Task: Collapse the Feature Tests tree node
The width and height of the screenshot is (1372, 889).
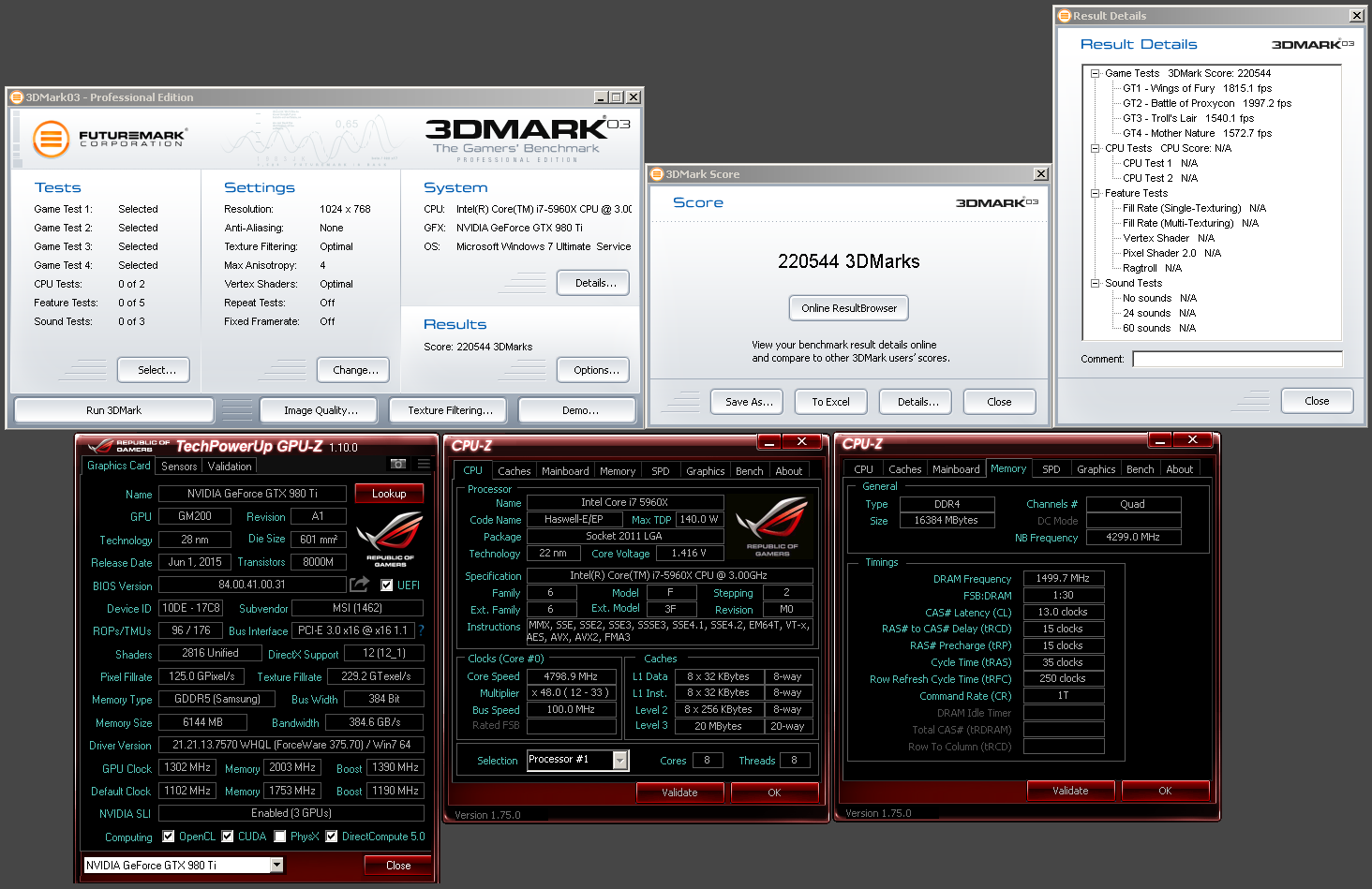Action: 1095,193
